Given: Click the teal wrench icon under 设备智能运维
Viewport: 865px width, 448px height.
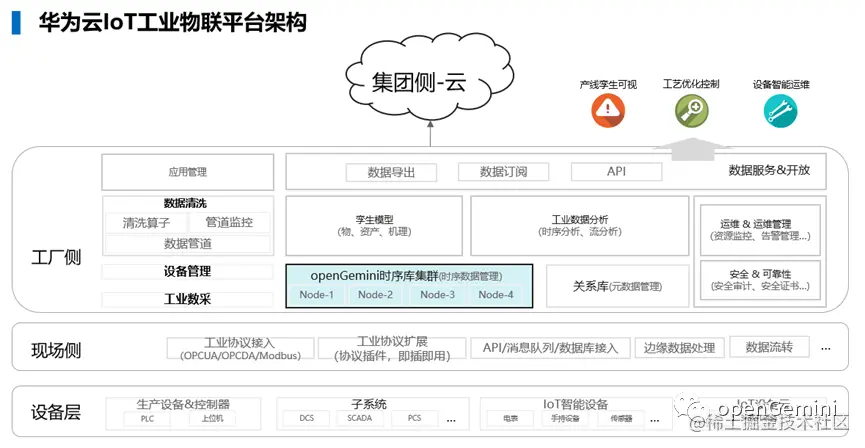Looking at the screenshot, I should tap(781, 110).
